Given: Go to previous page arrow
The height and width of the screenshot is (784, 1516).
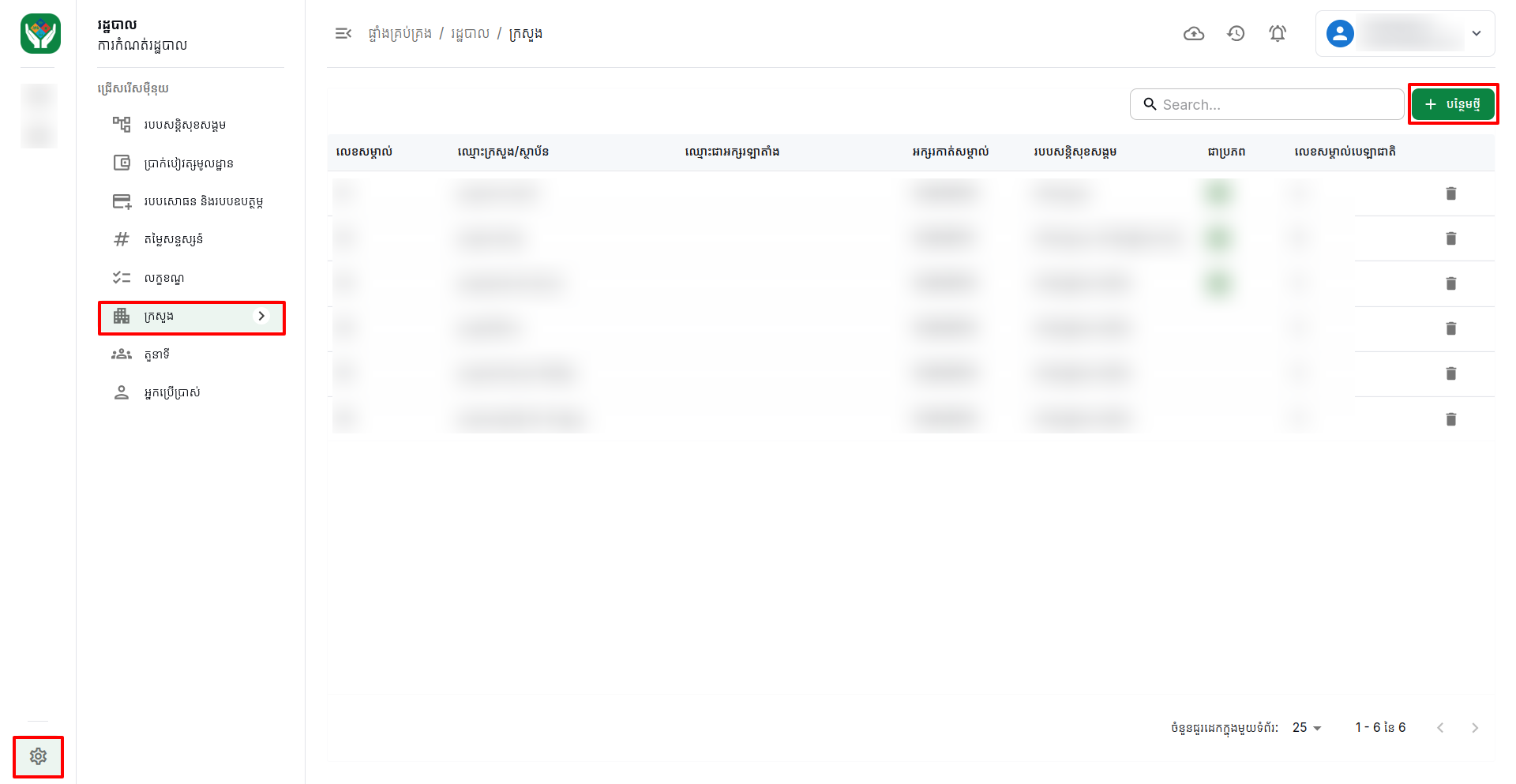Looking at the screenshot, I should tap(1440, 727).
